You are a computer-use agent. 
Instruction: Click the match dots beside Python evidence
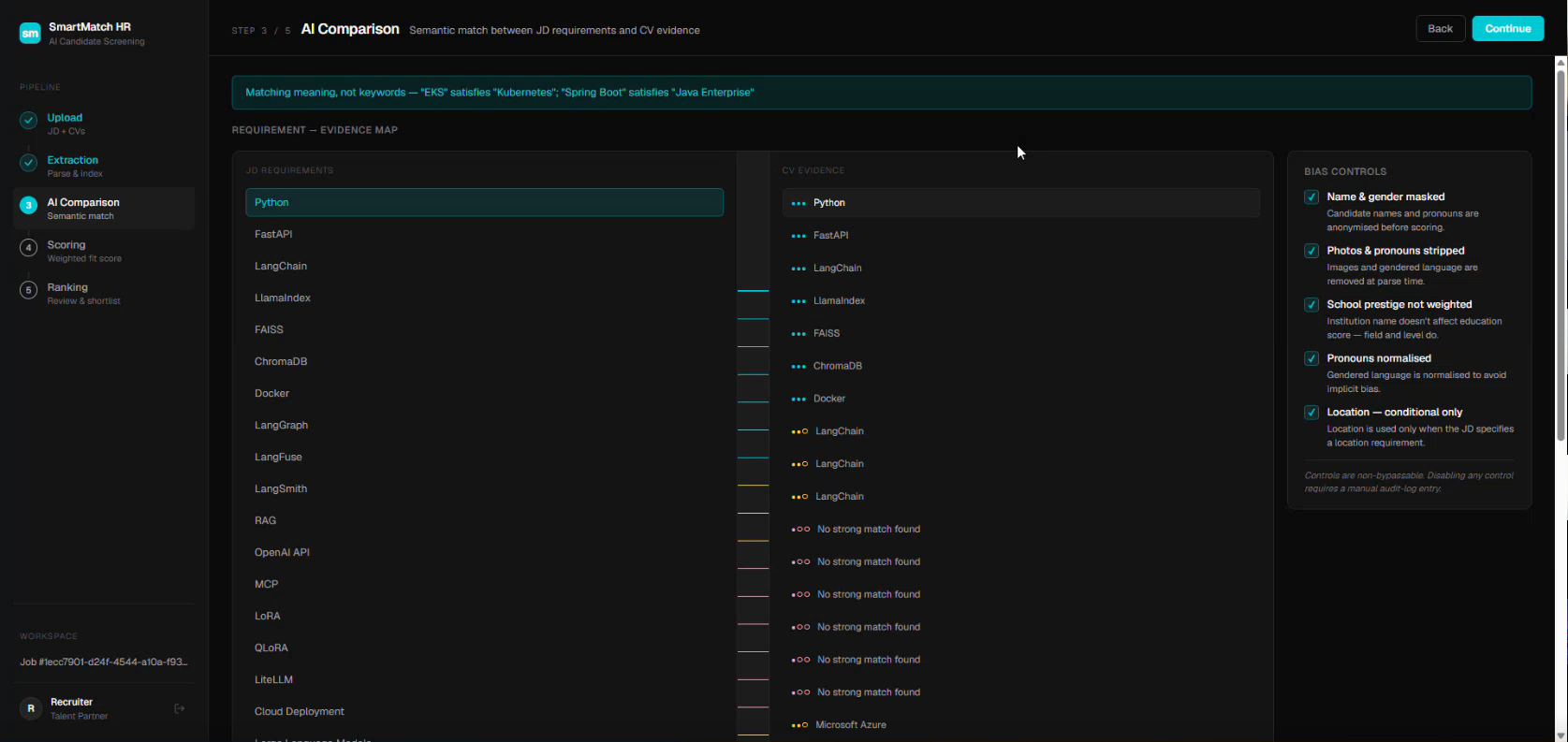click(x=799, y=203)
